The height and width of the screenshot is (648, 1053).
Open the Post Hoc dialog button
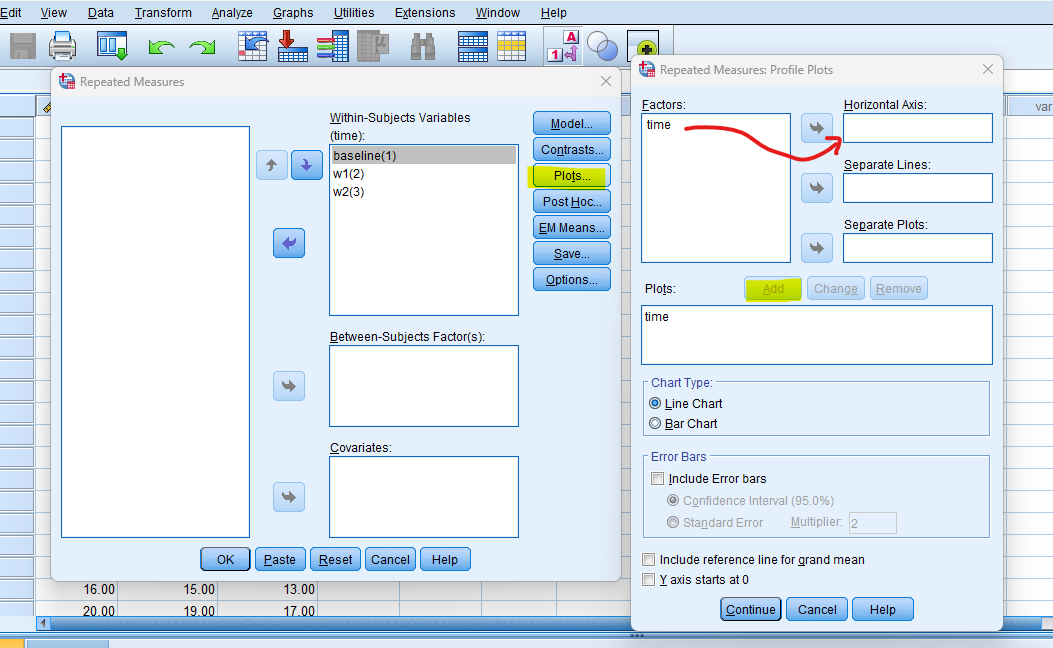point(571,202)
